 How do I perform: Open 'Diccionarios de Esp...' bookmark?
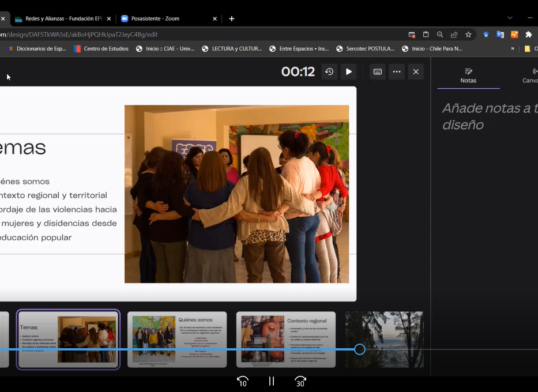pos(36,49)
